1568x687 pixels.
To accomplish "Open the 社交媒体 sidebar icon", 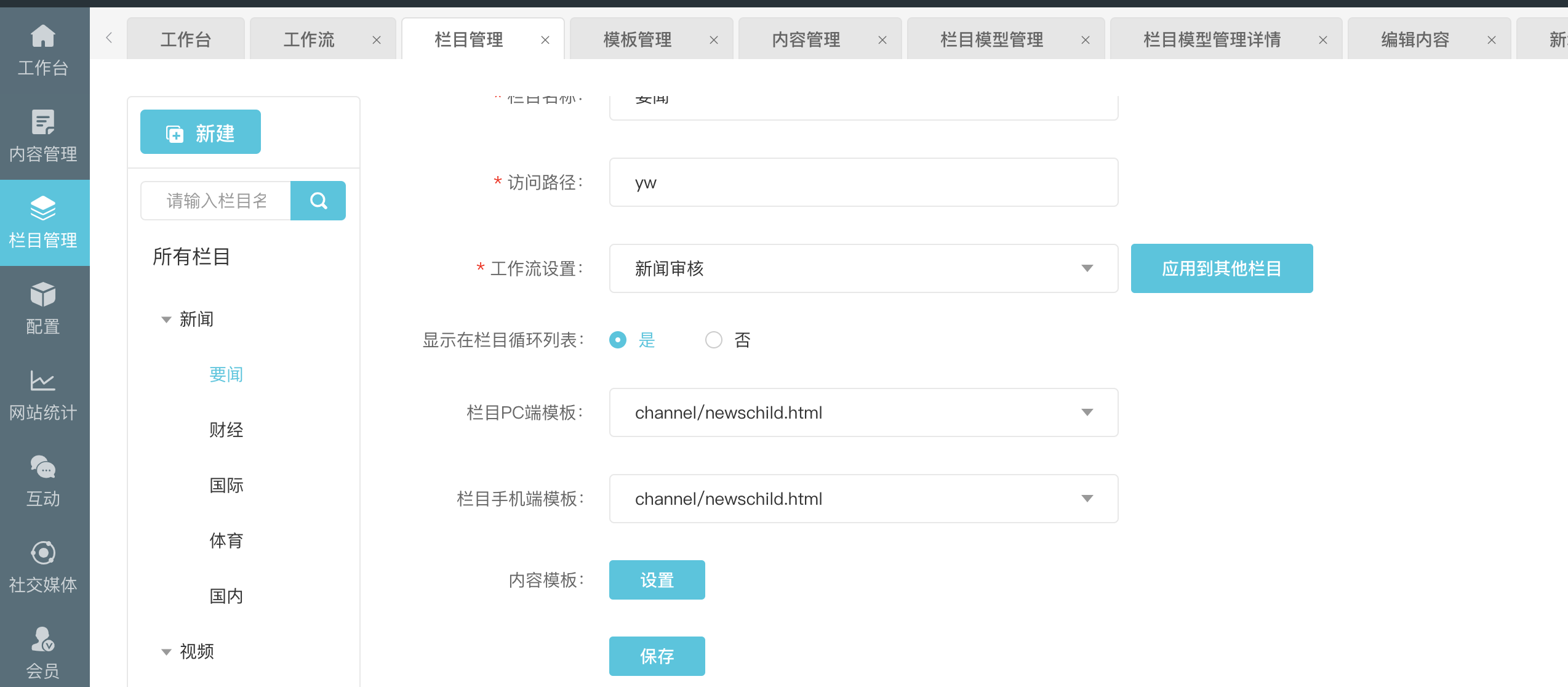I will click(43, 553).
